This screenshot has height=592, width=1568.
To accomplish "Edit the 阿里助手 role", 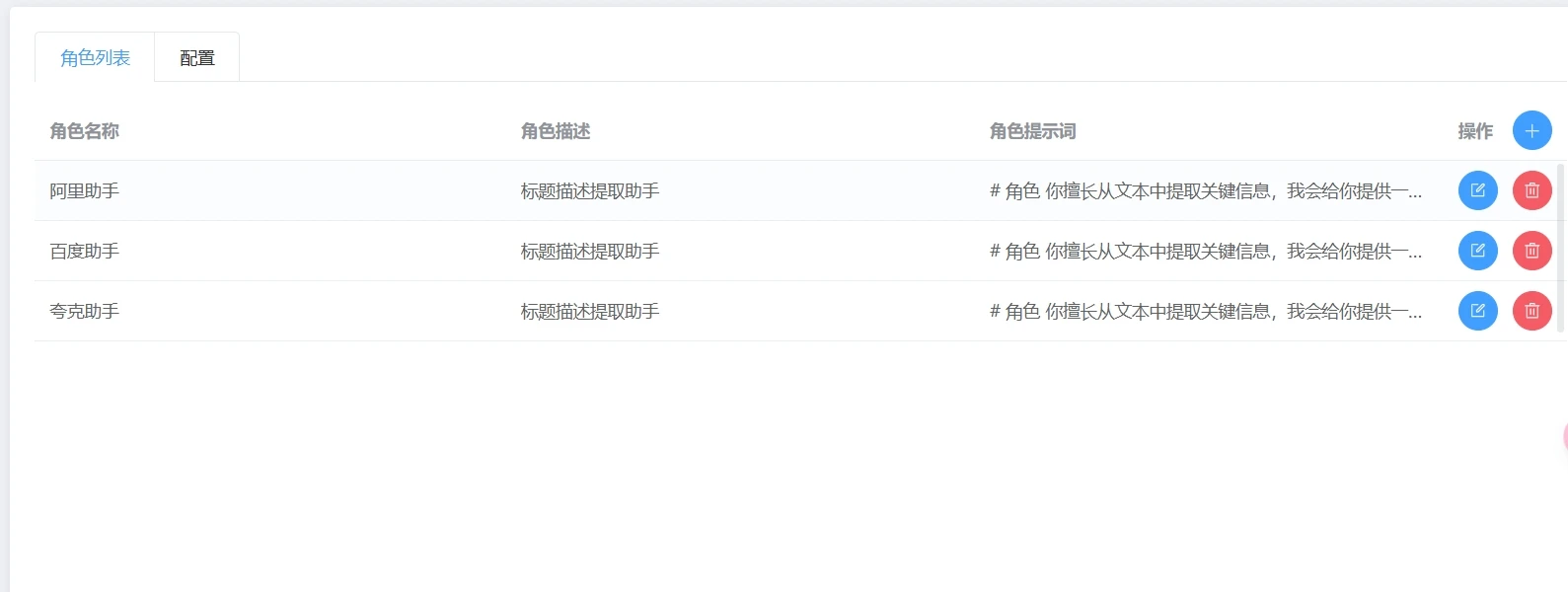I will (x=1477, y=190).
